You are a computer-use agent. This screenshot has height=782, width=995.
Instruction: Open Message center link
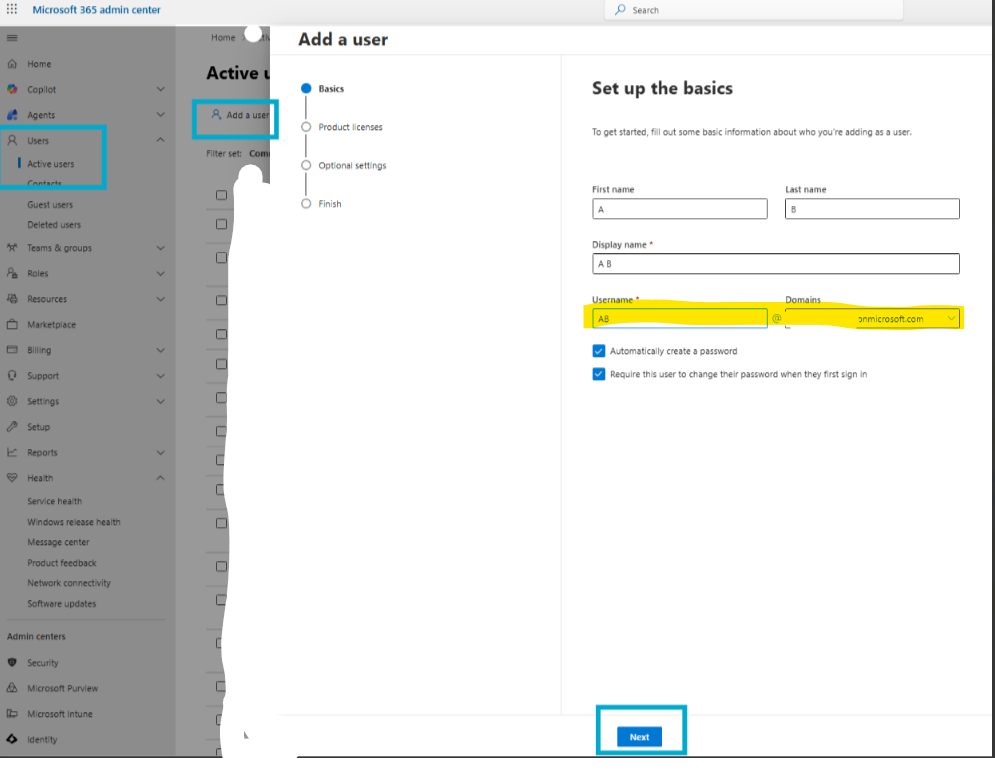pyautogui.click(x=58, y=542)
